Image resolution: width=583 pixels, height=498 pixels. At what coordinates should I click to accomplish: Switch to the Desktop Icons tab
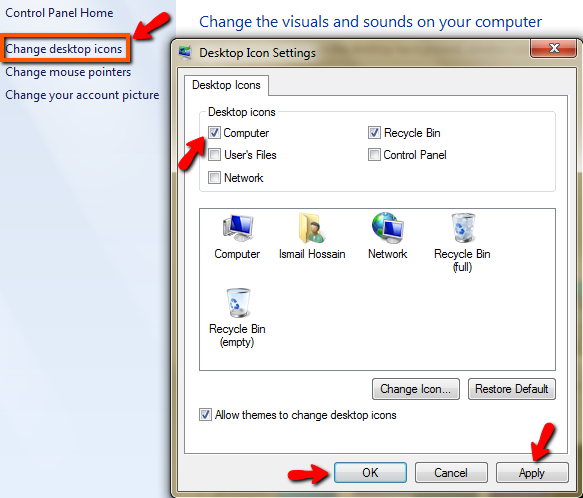[226, 85]
